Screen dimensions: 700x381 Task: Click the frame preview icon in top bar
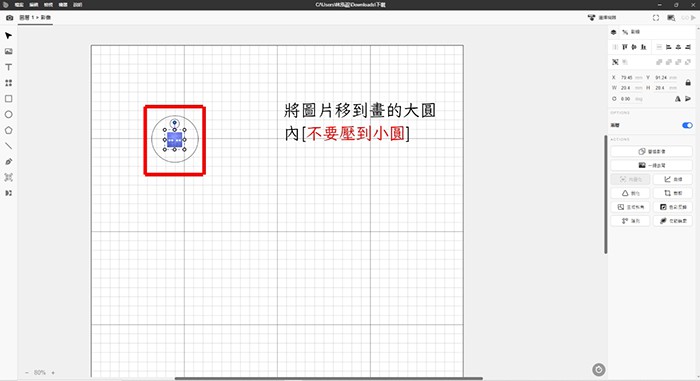[656, 17]
